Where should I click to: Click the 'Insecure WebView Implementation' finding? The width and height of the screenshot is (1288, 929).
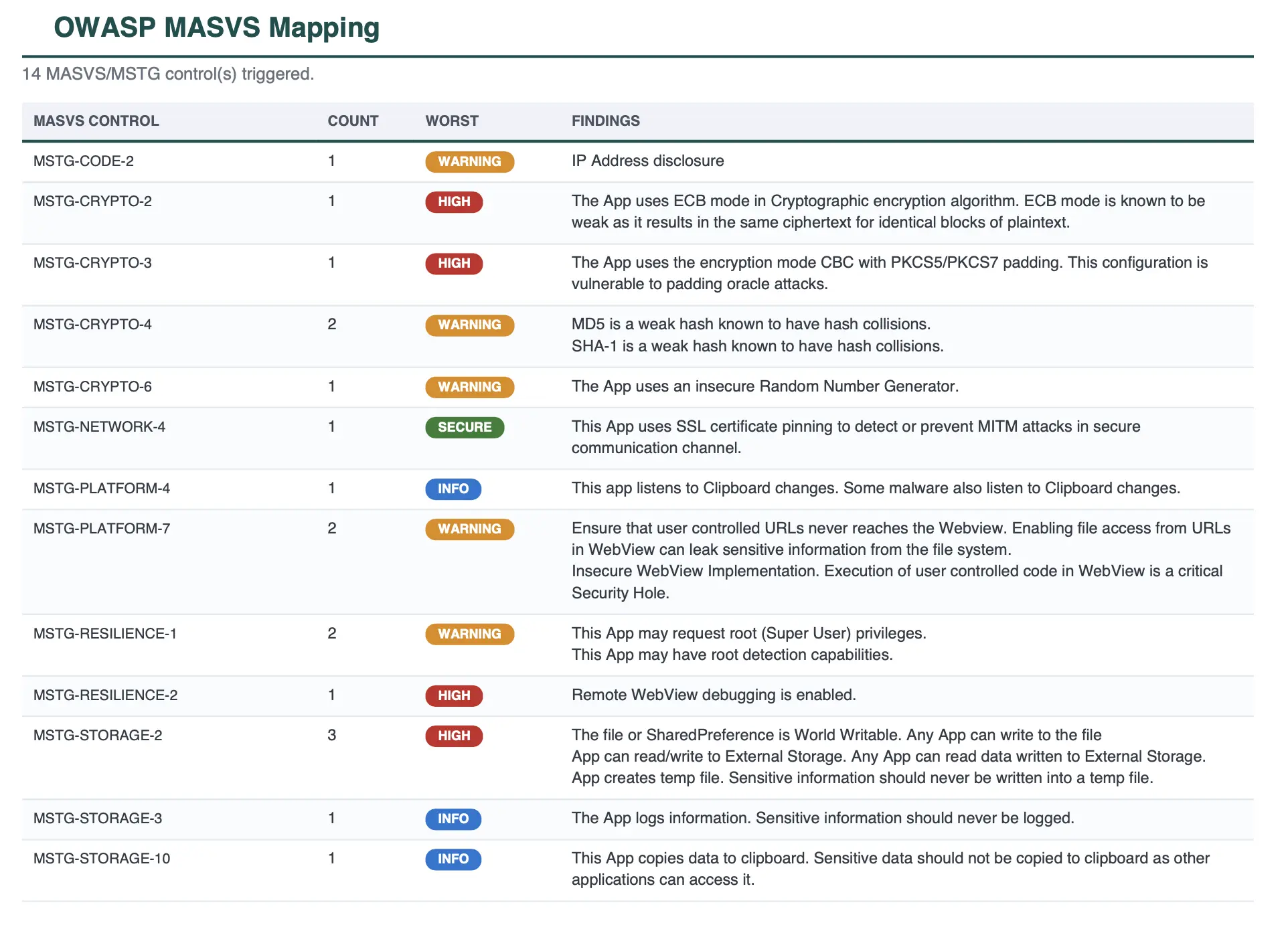click(x=897, y=582)
